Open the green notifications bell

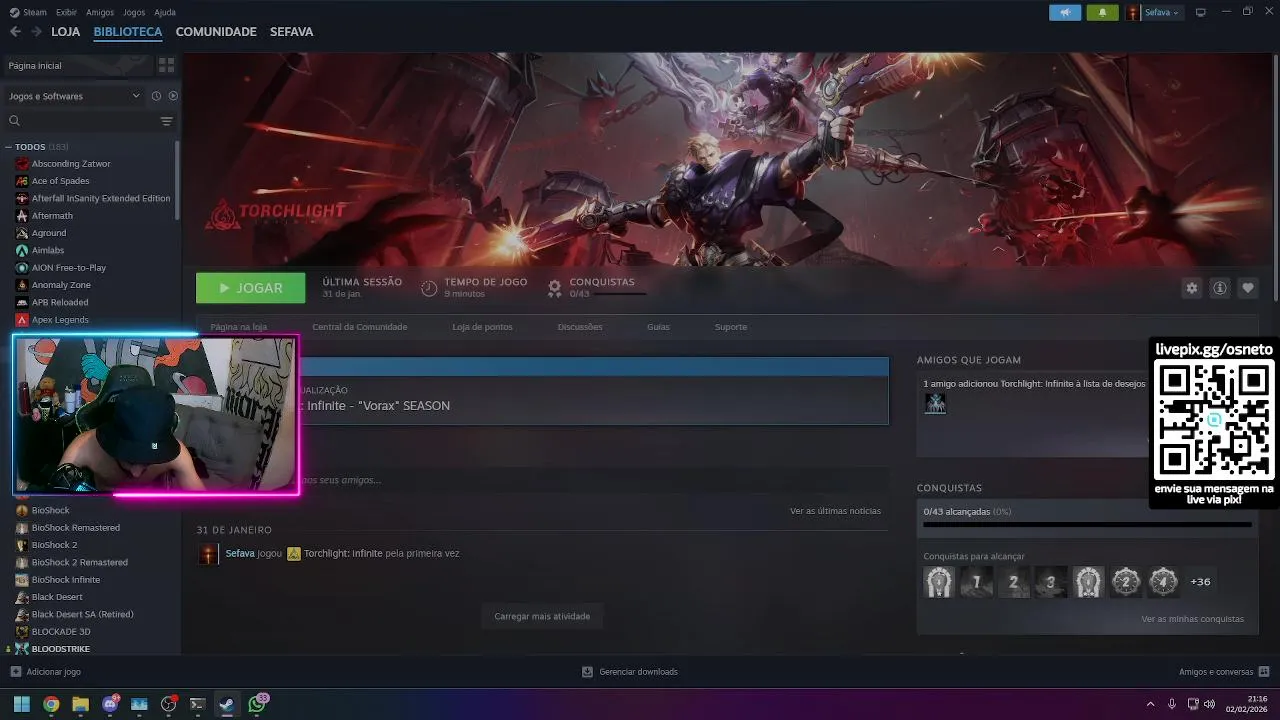(1103, 12)
